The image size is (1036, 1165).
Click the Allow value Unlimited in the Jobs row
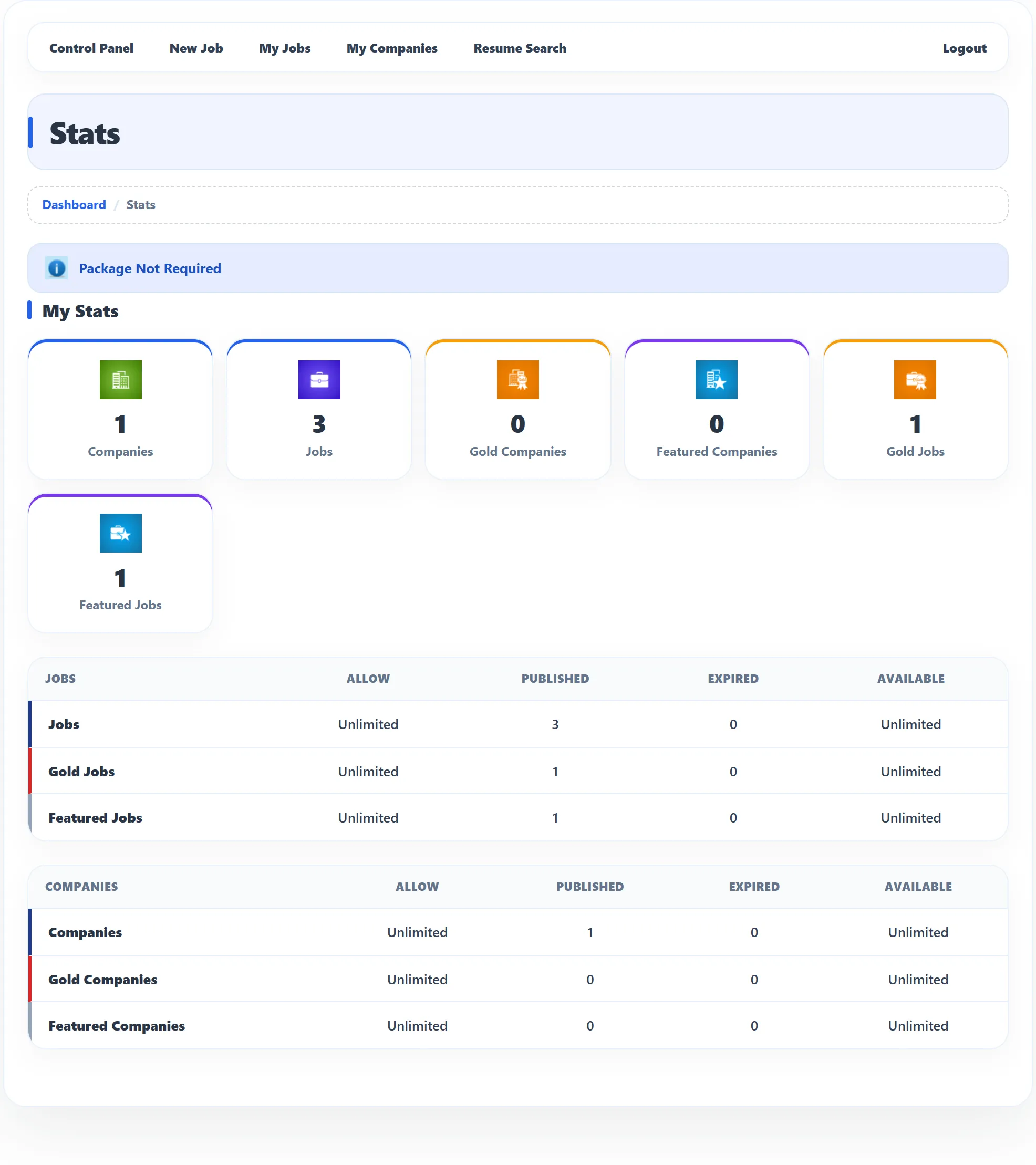pos(368,724)
